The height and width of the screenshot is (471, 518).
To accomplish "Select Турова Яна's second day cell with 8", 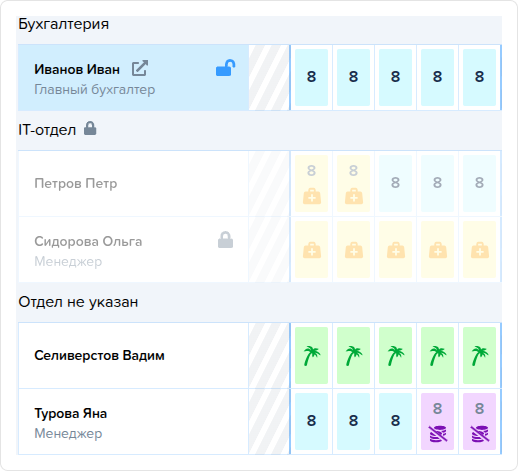I will [x=353, y=421].
